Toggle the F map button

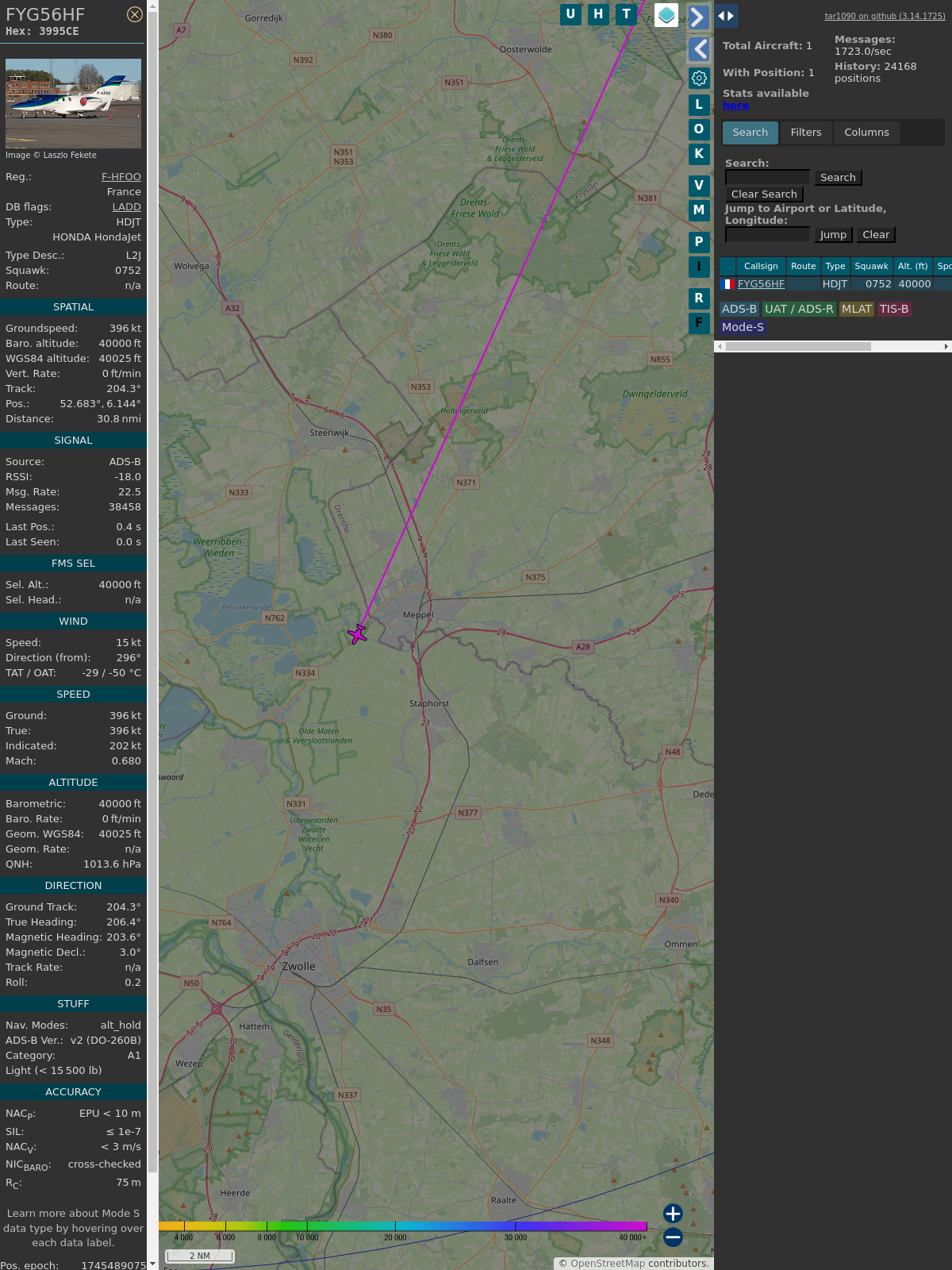(x=699, y=323)
